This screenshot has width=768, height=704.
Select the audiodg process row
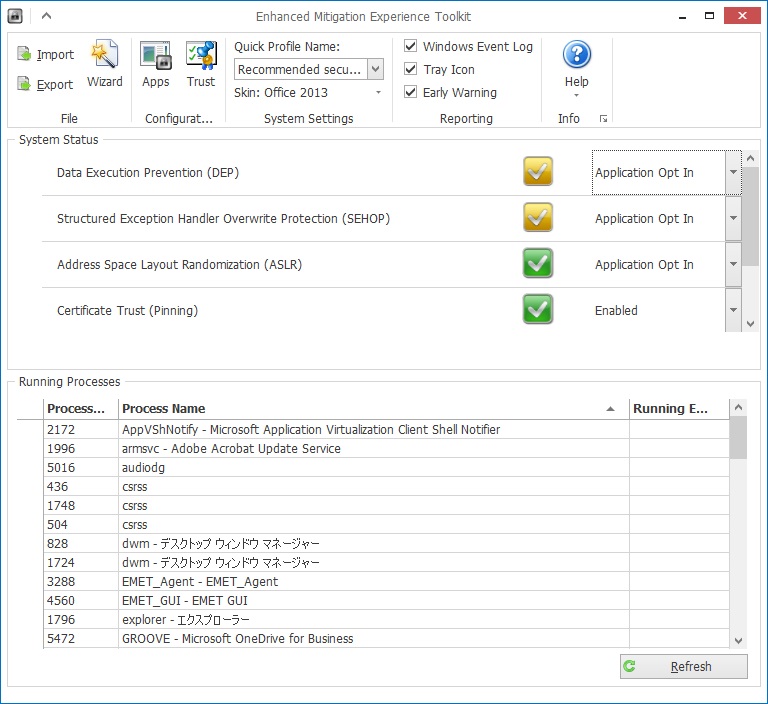(x=386, y=468)
